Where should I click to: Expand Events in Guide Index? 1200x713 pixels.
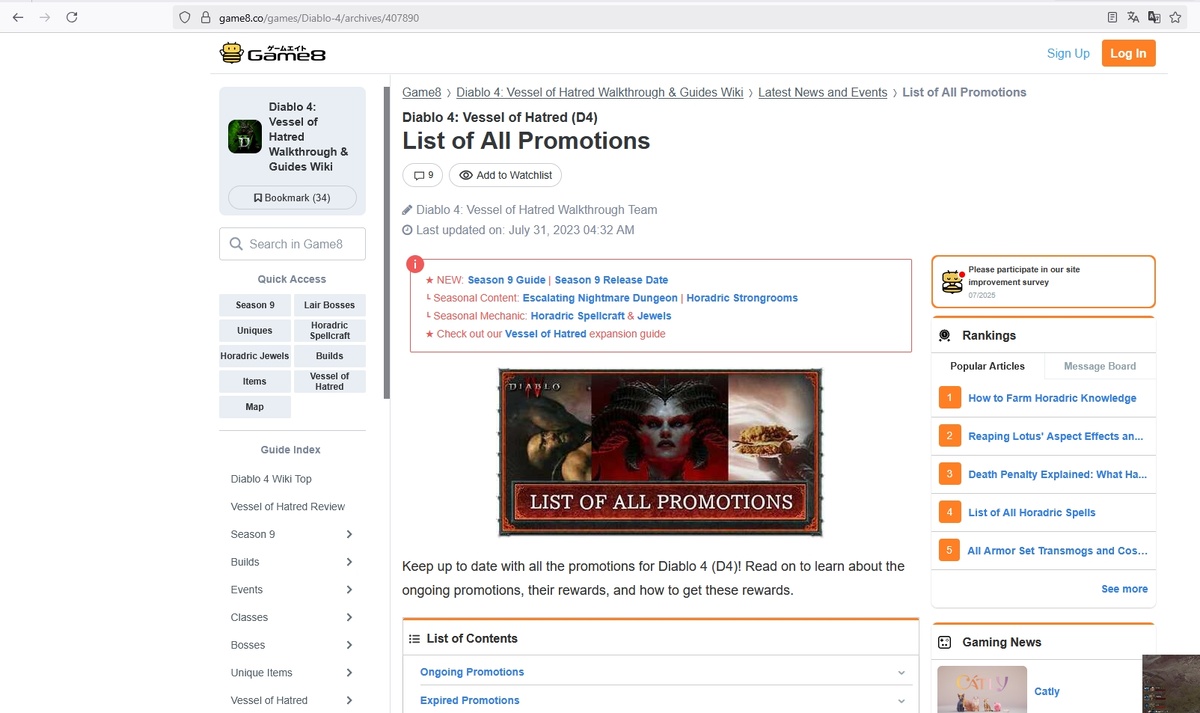coord(349,590)
